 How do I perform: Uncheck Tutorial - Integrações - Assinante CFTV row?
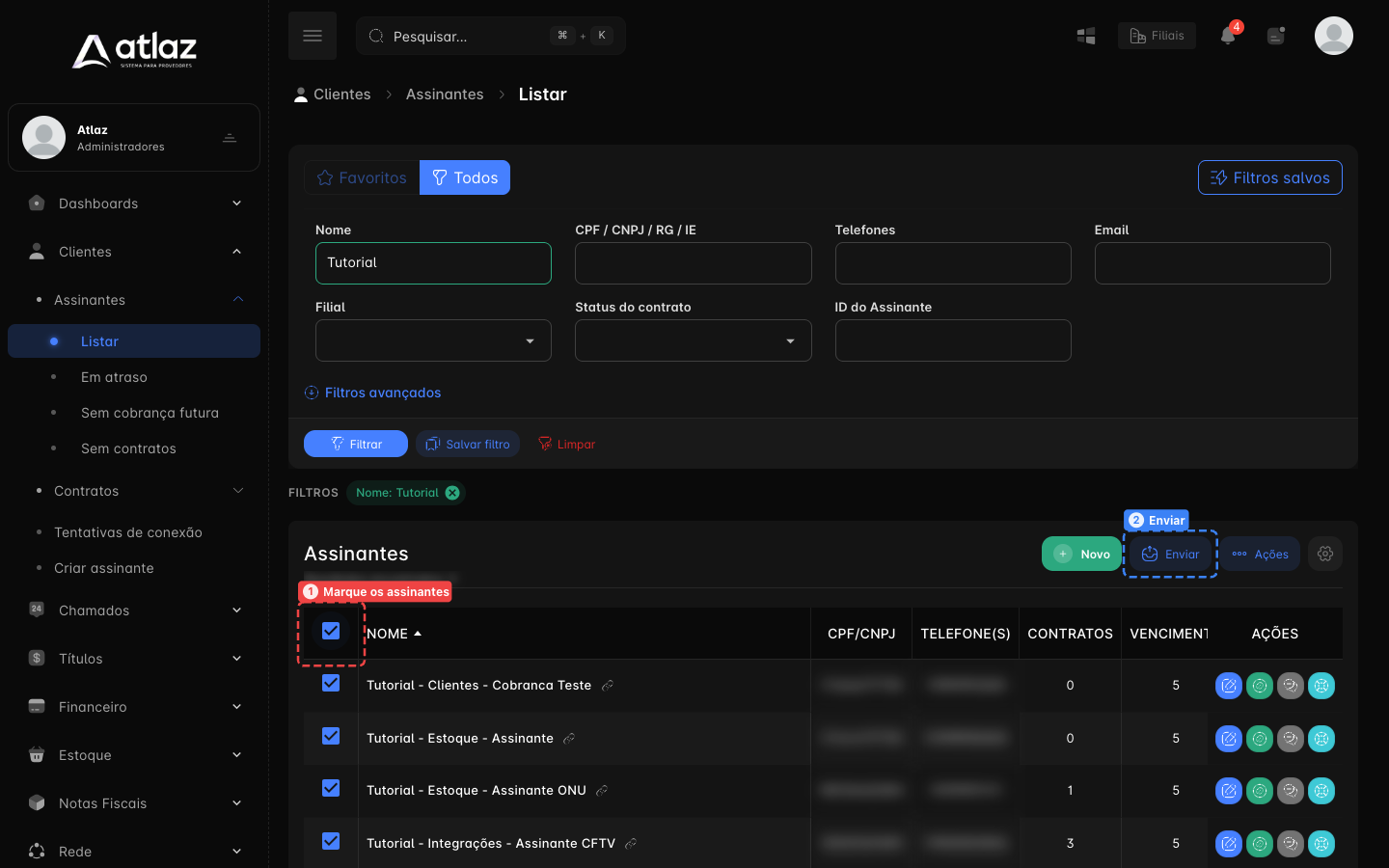pyautogui.click(x=331, y=841)
